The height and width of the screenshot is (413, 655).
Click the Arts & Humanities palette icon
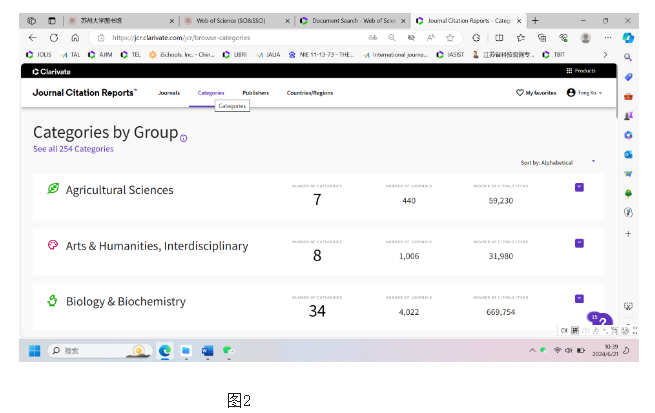click(x=53, y=245)
